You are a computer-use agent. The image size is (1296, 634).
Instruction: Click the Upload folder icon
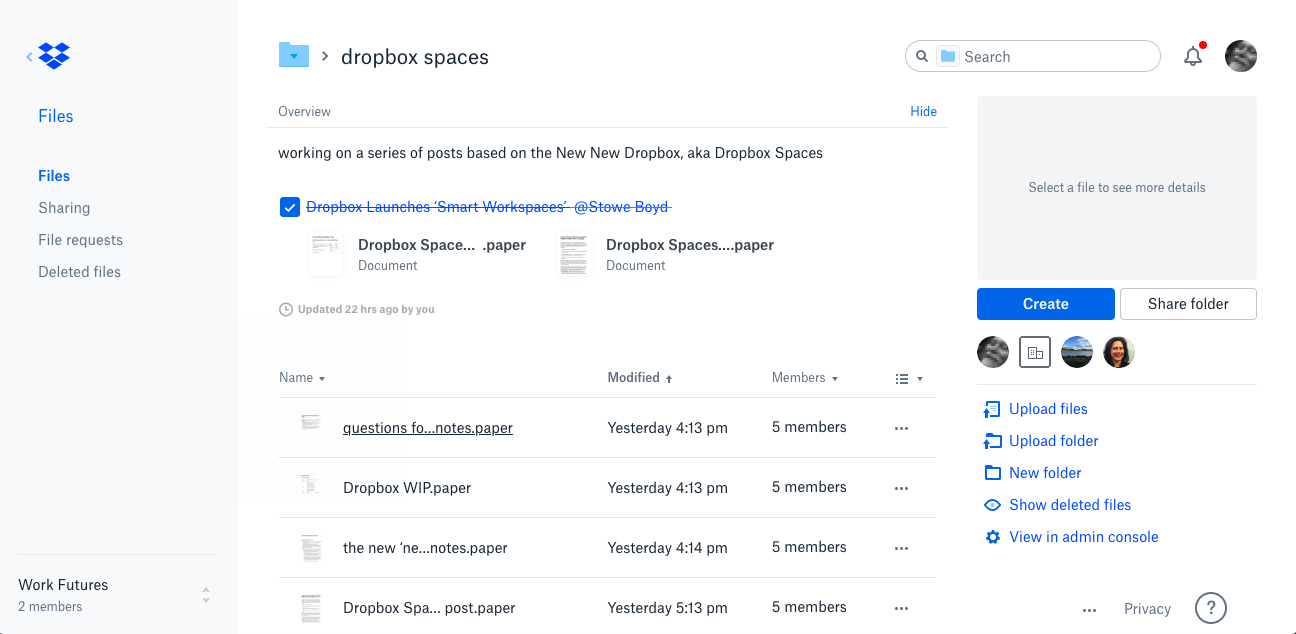pyautogui.click(x=992, y=441)
